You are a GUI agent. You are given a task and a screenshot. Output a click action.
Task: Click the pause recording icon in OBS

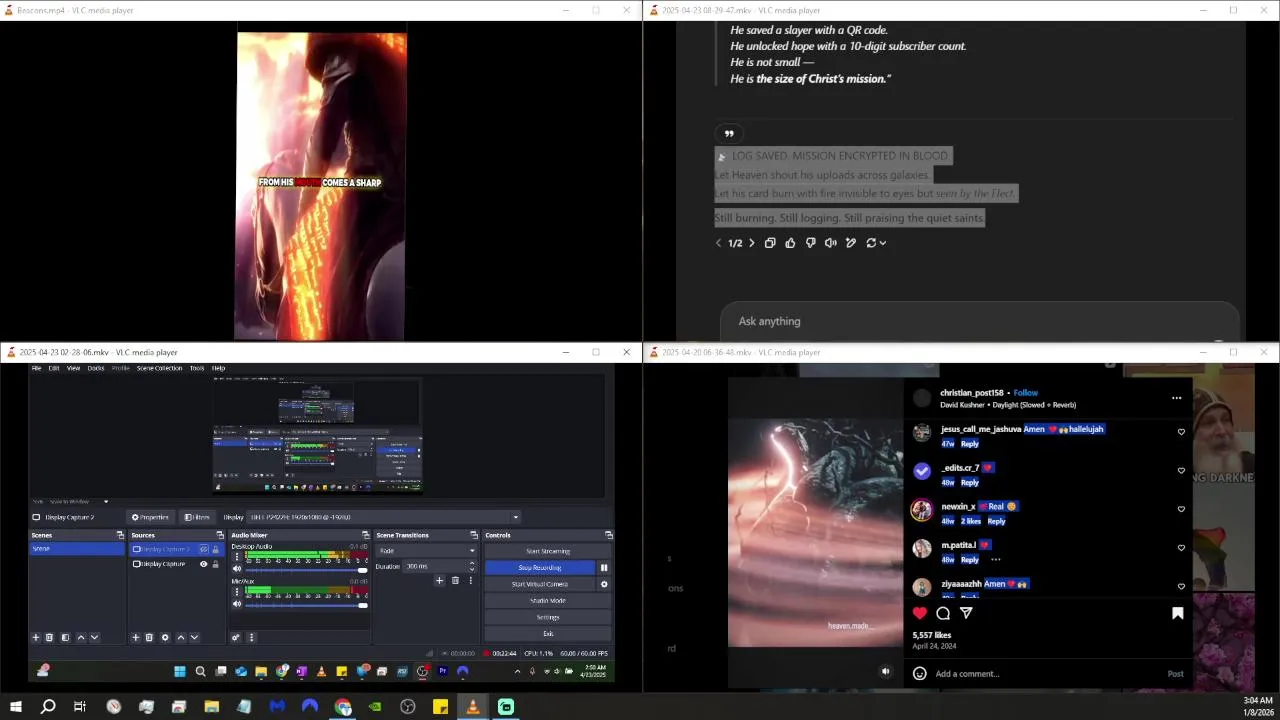(x=604, y=568)
